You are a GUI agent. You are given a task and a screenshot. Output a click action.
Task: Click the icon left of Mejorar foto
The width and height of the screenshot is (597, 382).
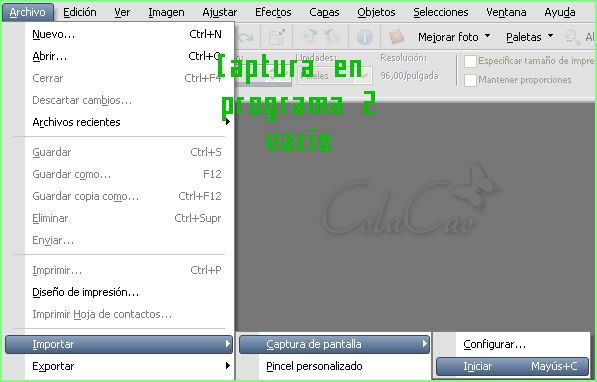point(396,37)
